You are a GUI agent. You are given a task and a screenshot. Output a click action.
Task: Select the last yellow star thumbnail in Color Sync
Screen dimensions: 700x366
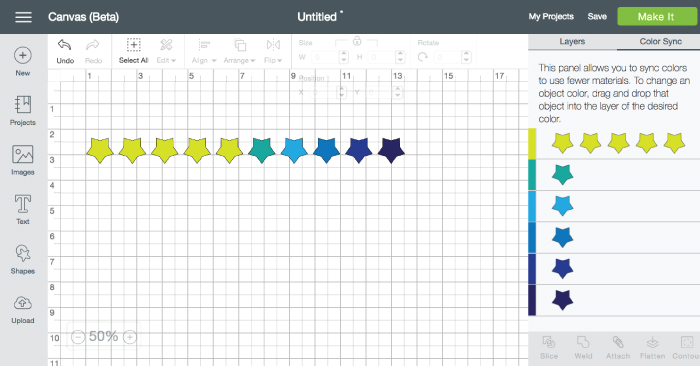pos(674,143)
